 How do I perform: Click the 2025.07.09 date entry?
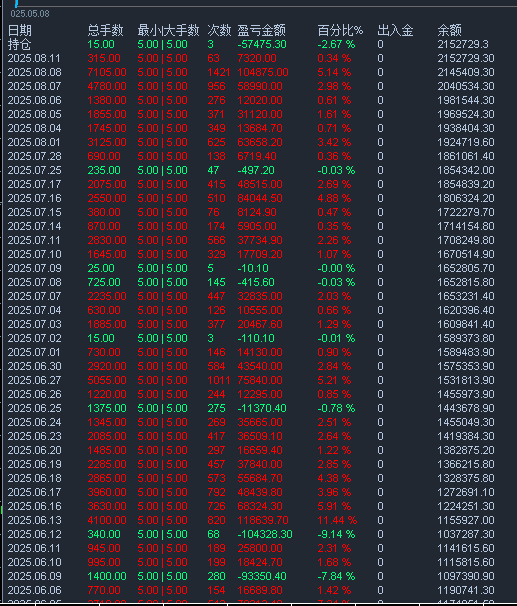pyautogui.click(x=34, y=268)
